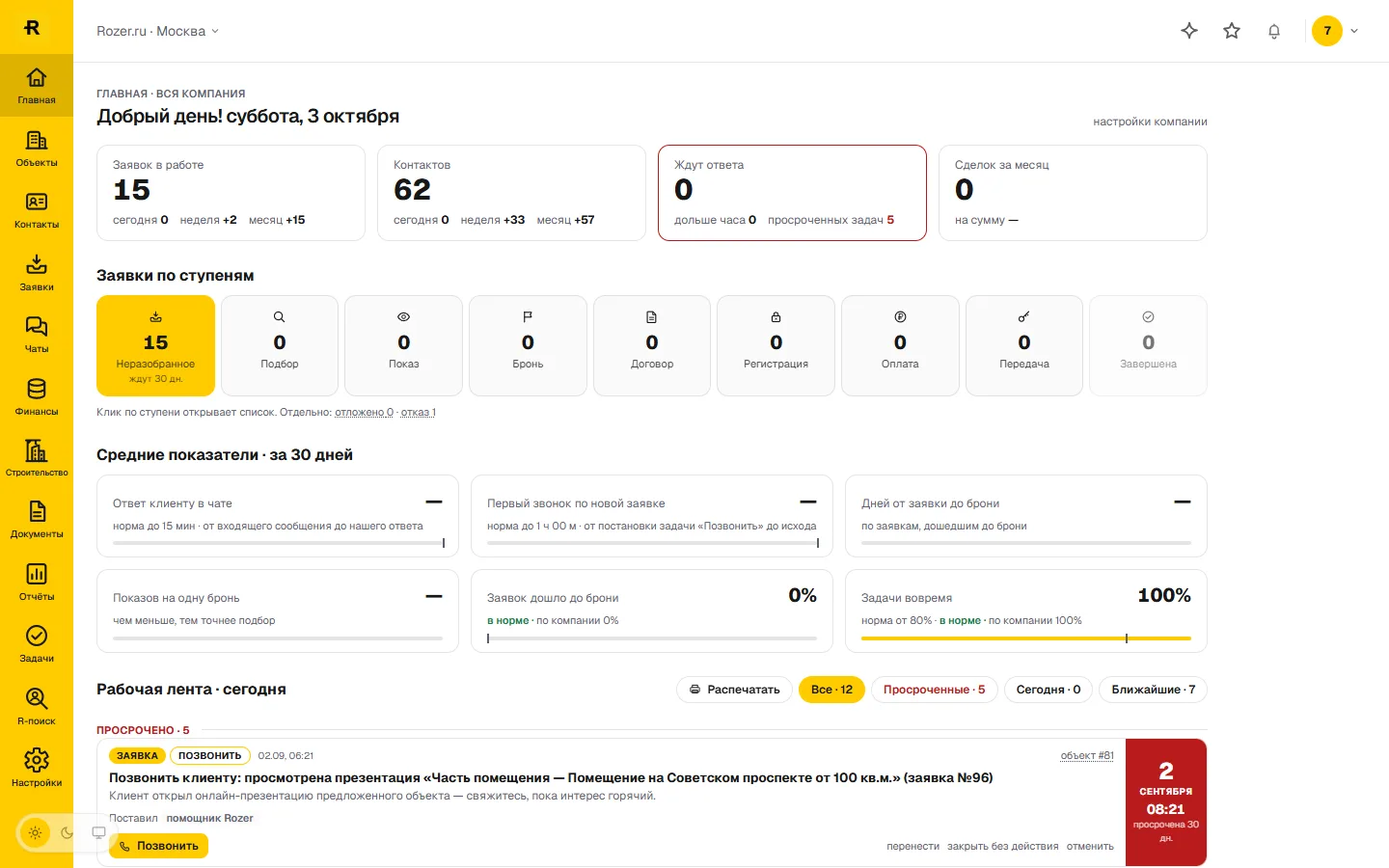Click закрыть без действия on the task
The height and width of the screenshot is (868, 1389).
pyautogui.click(x=1003, y=847)
